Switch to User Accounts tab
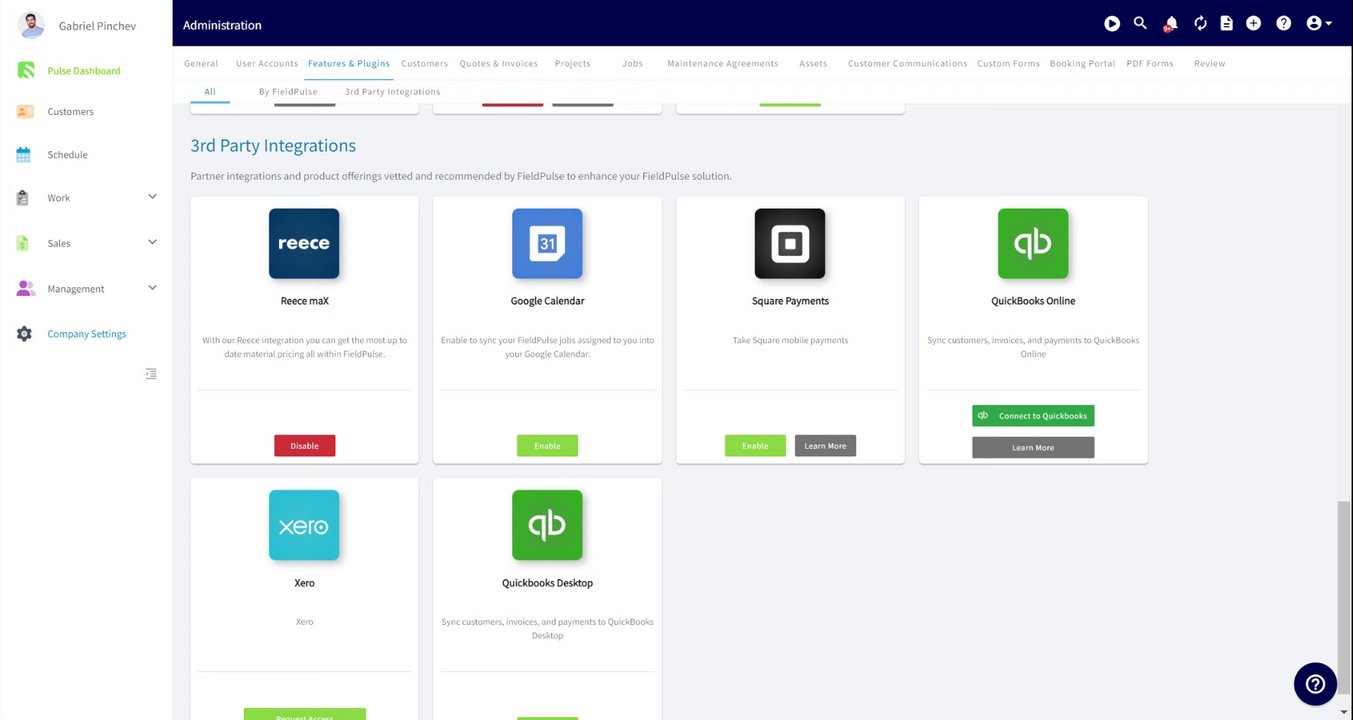1353x720 pixels. tap(267, 63)
